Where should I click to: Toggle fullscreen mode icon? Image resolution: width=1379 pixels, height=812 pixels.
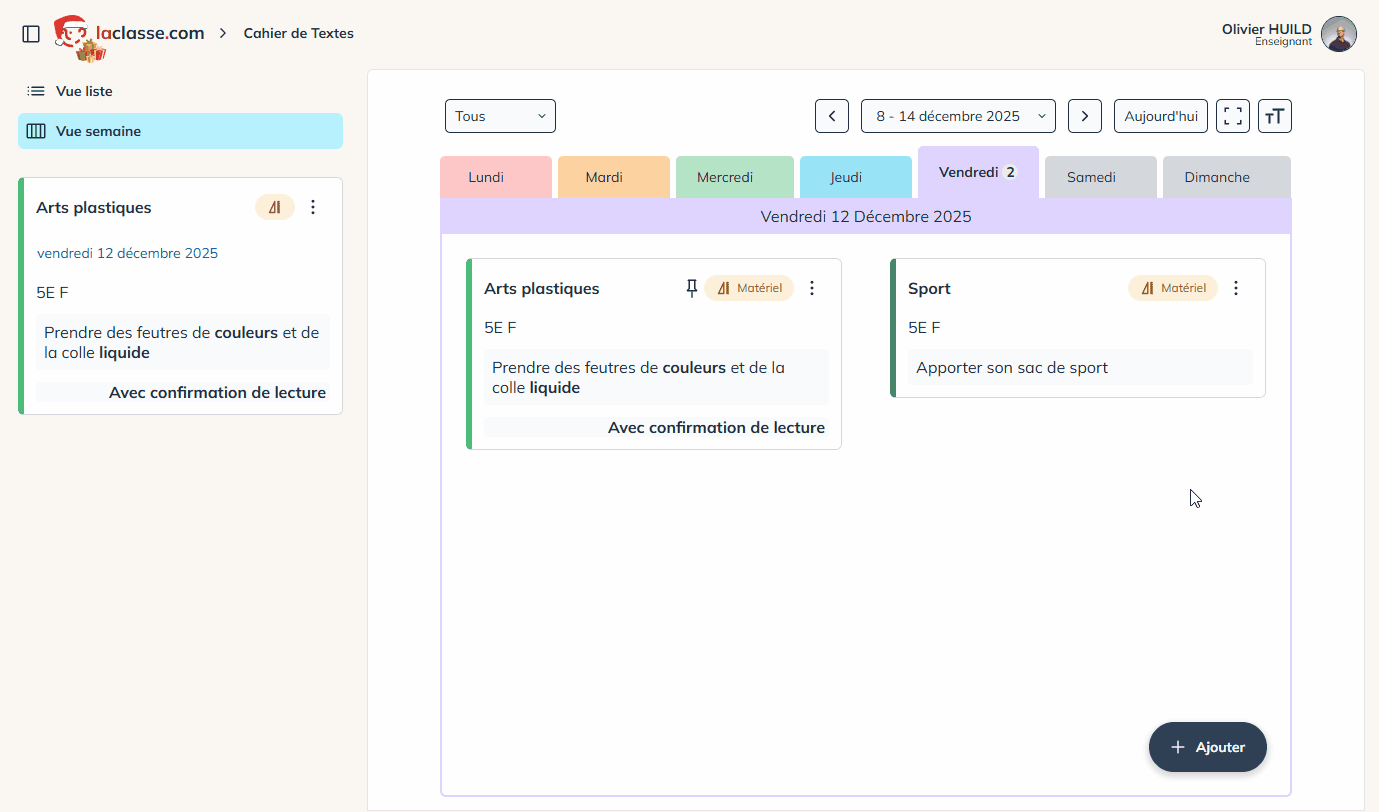click(1232, 116)
